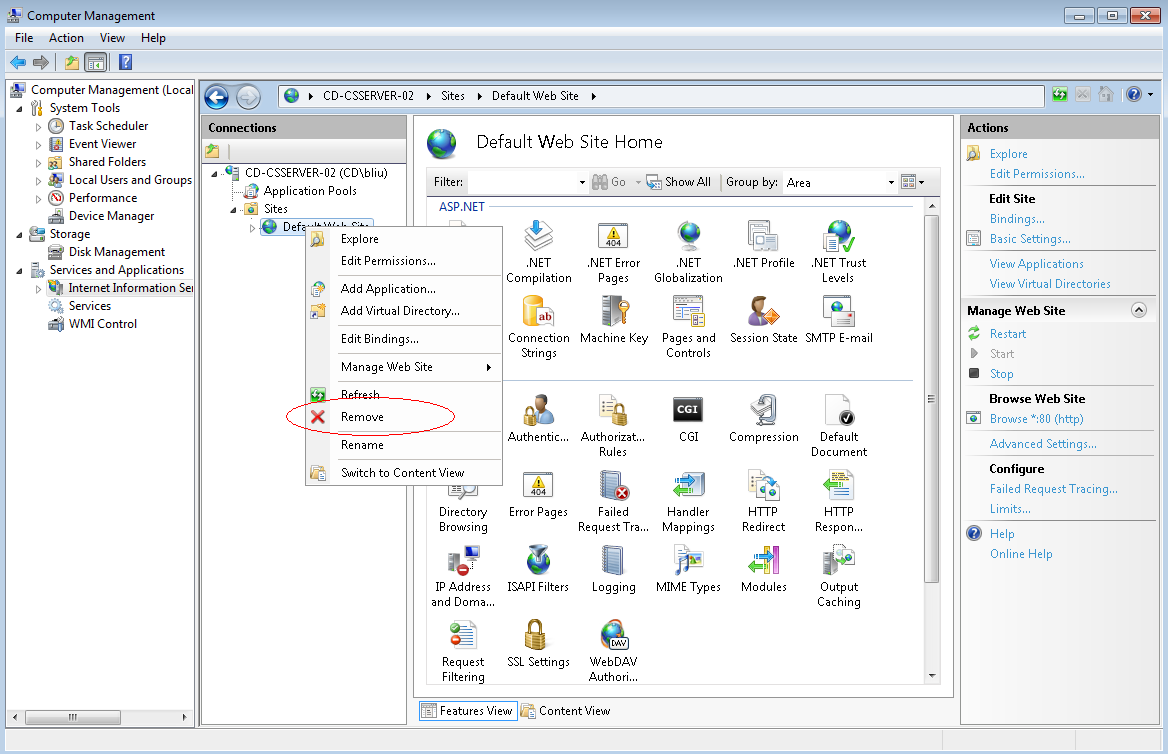
Task: Open the SMTP E-mail feature
Action: point(839,320)
